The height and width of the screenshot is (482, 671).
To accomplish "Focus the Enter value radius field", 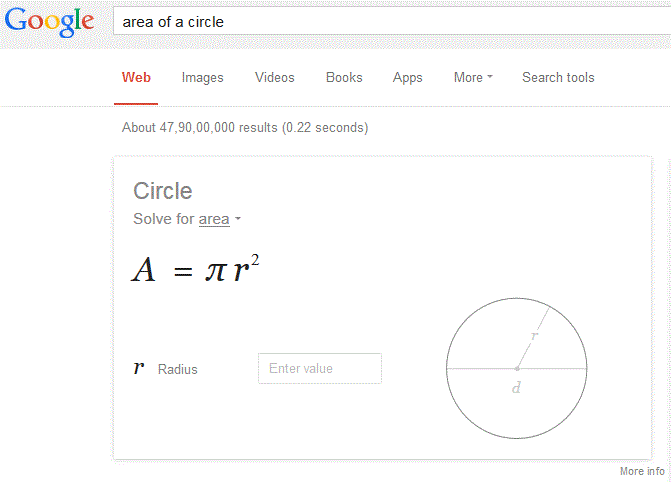I will [320, 368].
